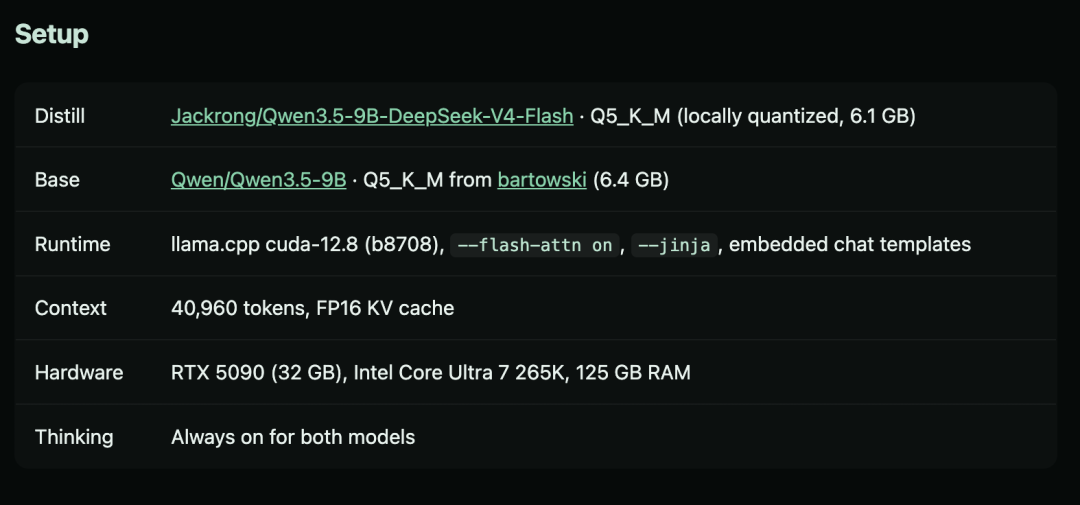The image size is (1080, 505).
Task: Click the --flash-attn on code chip
Action: (x=534, y=245)
